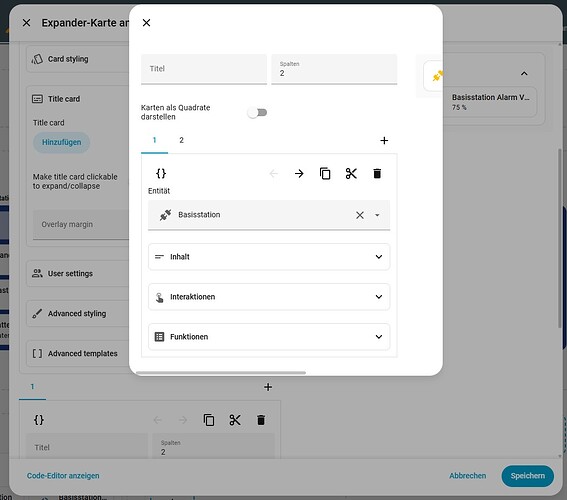567x500 pixels.
Task: Delete the card with trash icon in front dialog
Action: [x=377, y=174]
